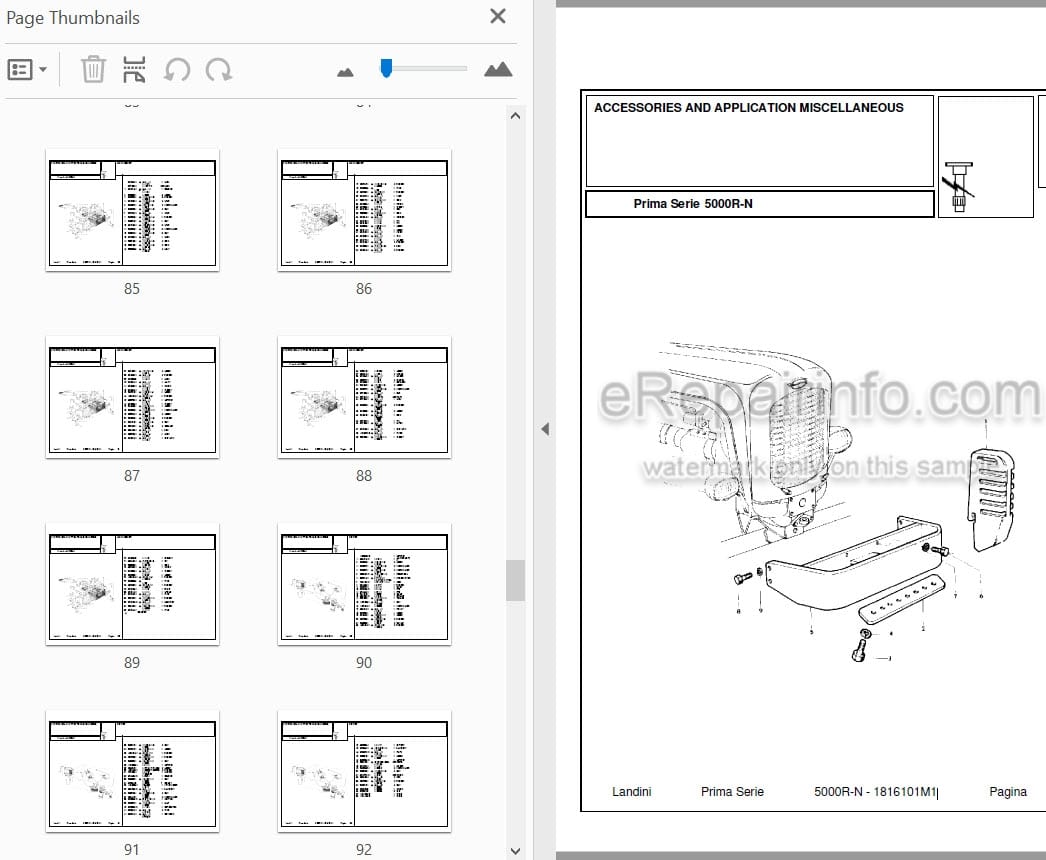Select page 91 thumbnail

(x=132, y=771)
